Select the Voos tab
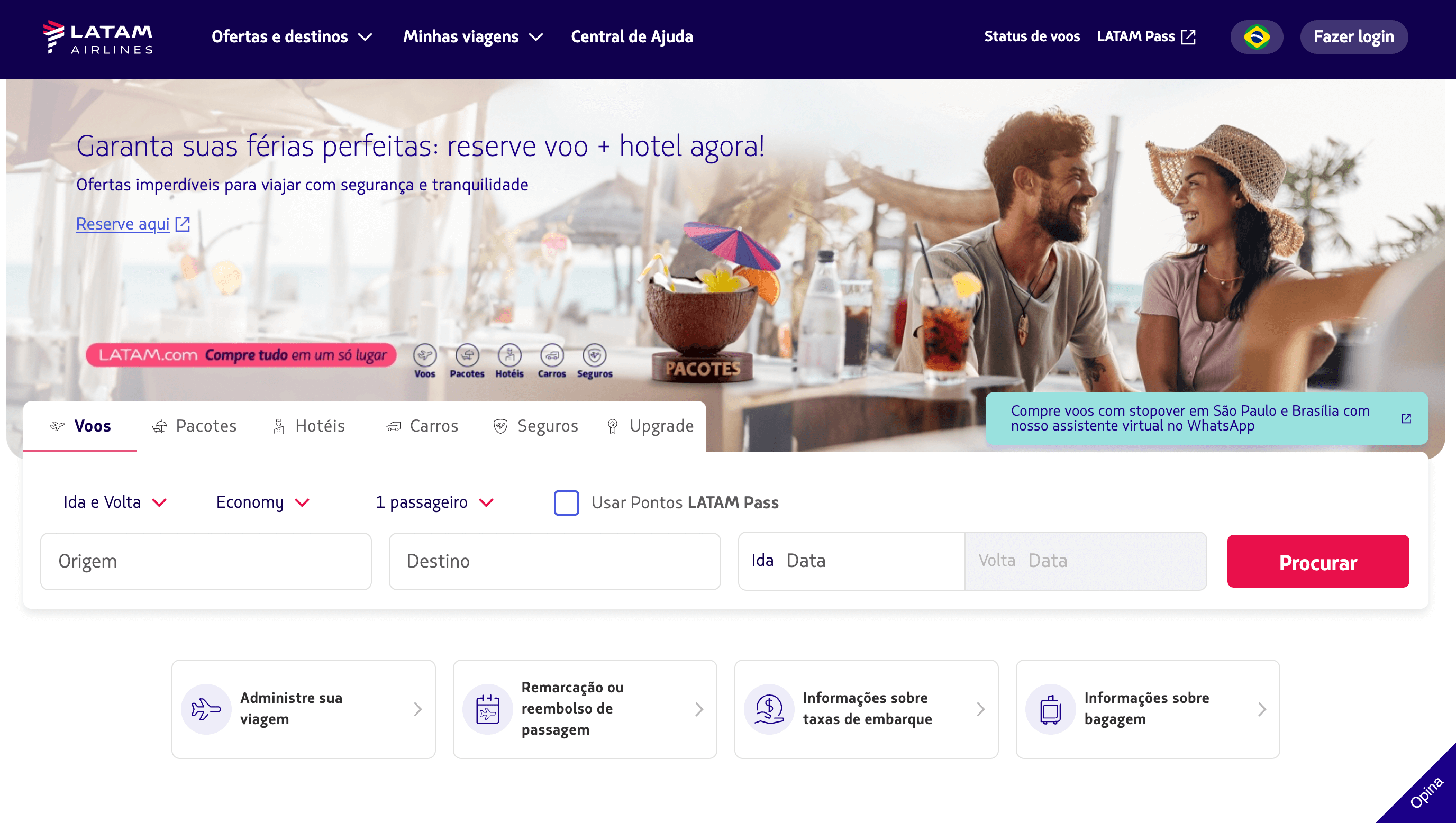Image resolution: width=1456 pixels, height=823 pixels. [x=80, y=426]
